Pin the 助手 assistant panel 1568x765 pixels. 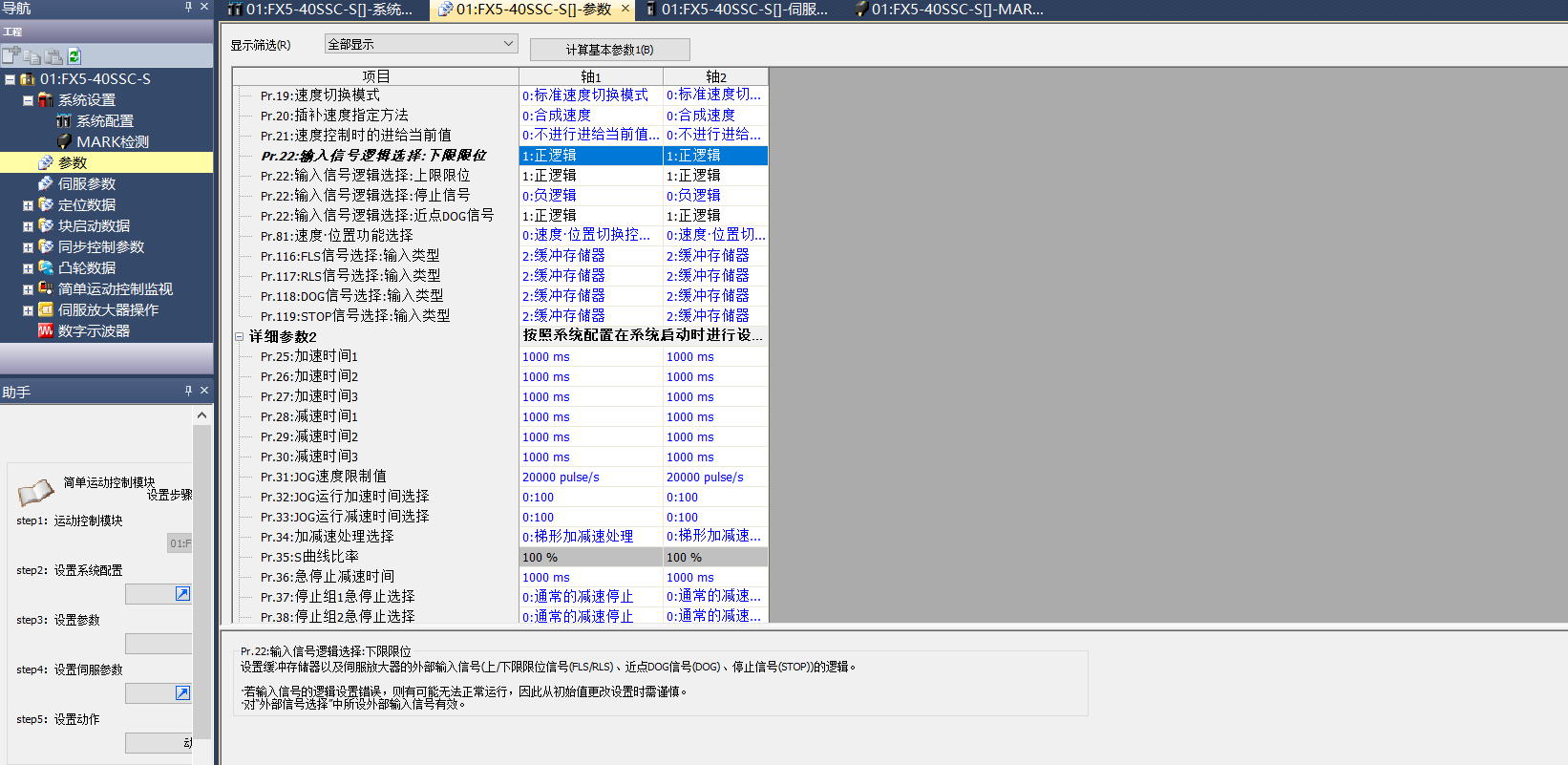[188, 391]
